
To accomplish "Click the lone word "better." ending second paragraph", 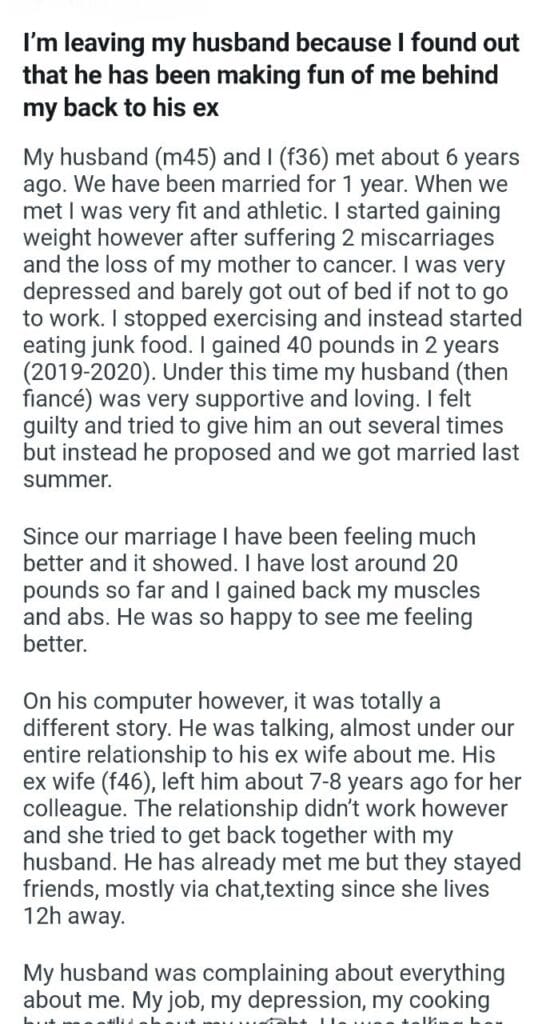I will pos(56,645).
